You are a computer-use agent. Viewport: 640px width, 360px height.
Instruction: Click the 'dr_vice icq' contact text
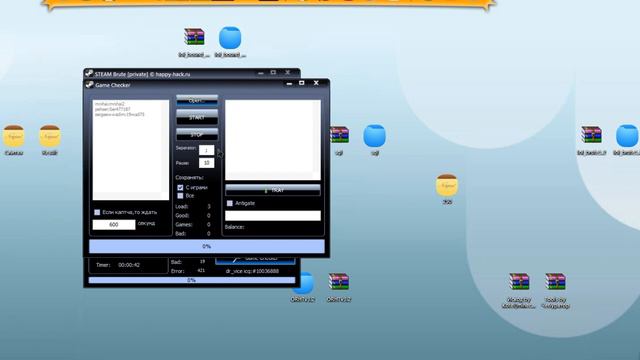252,271
